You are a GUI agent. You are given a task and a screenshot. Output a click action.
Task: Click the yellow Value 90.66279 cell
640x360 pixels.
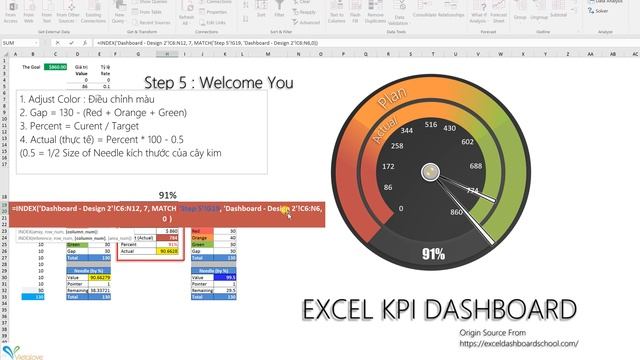point(100,278)
